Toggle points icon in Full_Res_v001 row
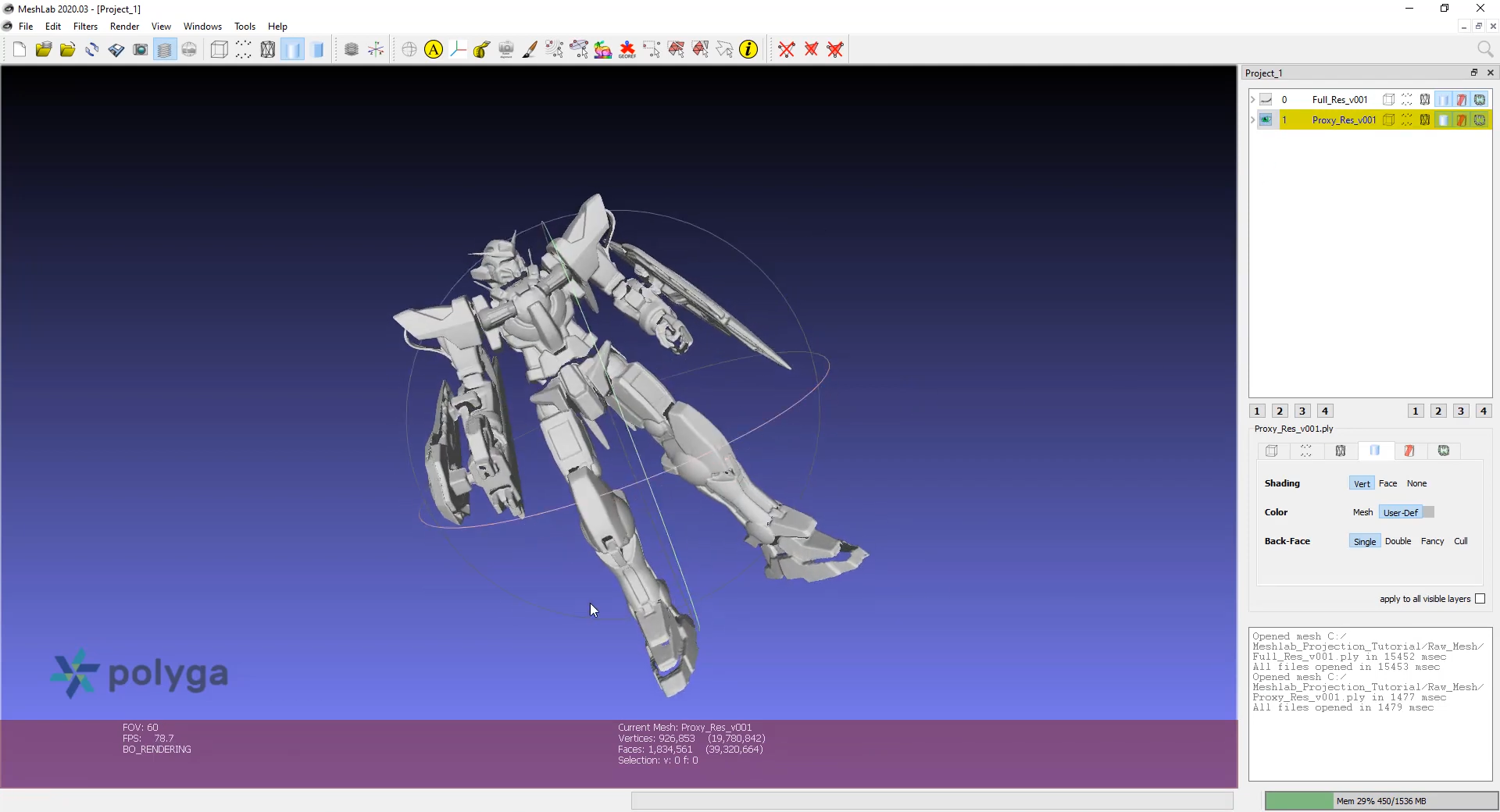The image size is (1500, 812). [x=1406, y=100]
